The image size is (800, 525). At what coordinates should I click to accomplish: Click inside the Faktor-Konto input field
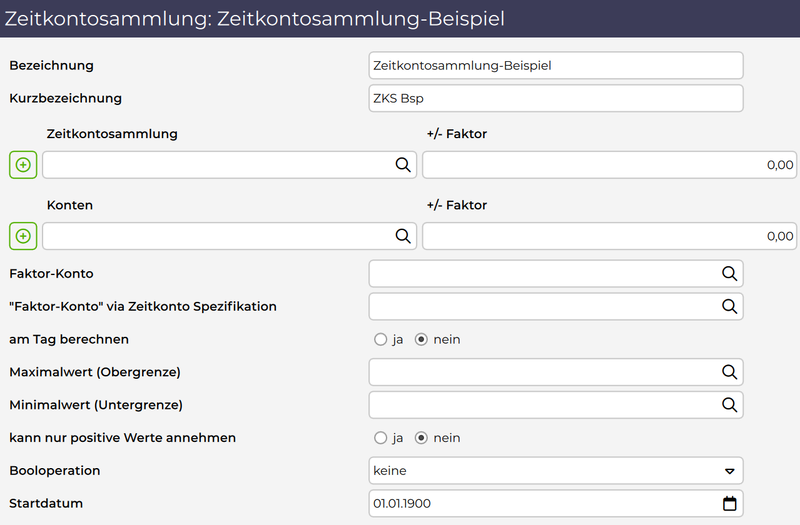pyautogui.click(x=540, y=273)
